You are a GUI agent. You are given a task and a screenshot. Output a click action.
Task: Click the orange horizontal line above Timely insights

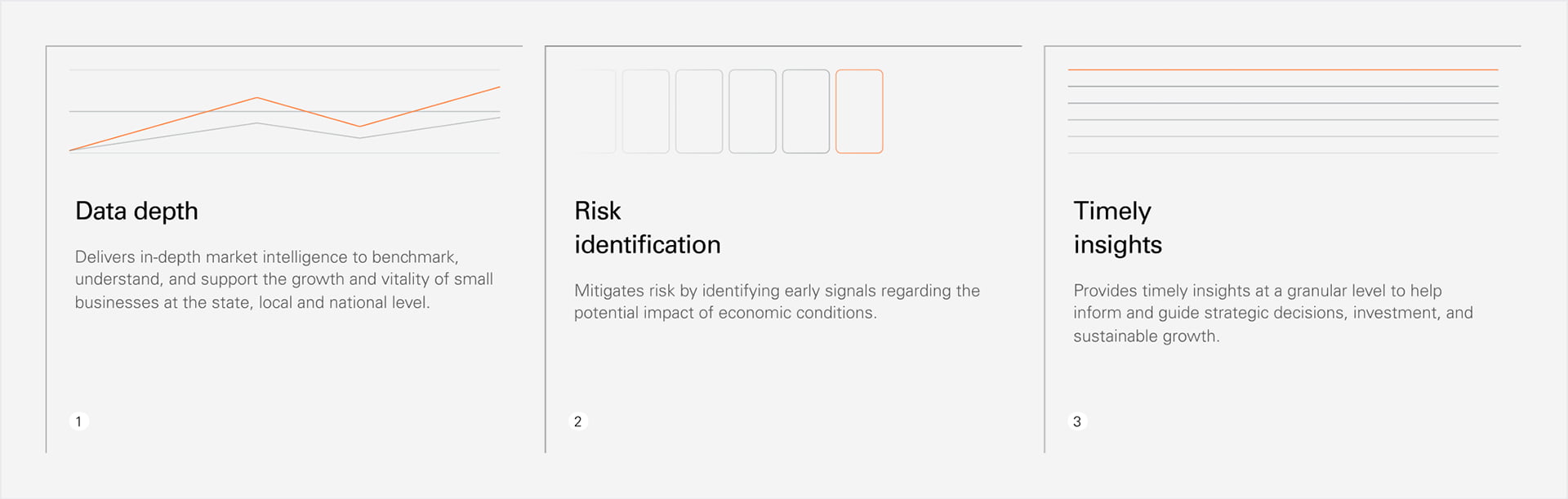point(1282,70)
